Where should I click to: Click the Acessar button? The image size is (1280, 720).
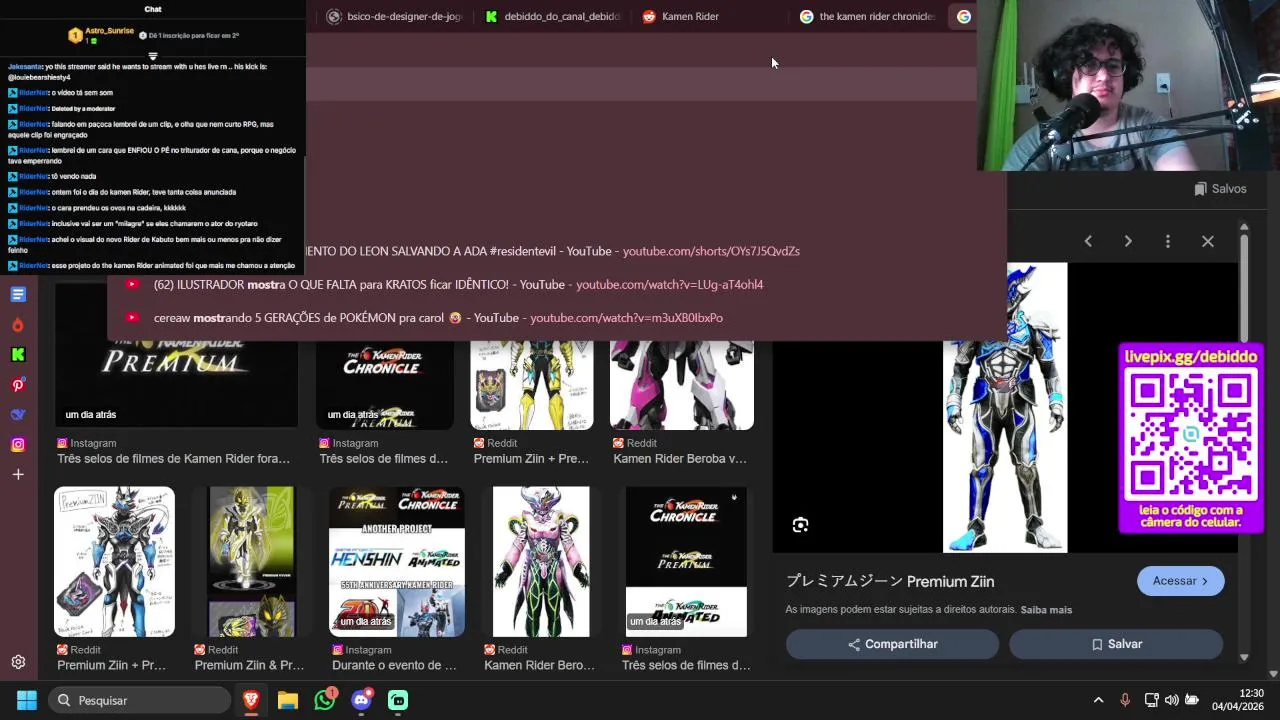[1180, 581]
